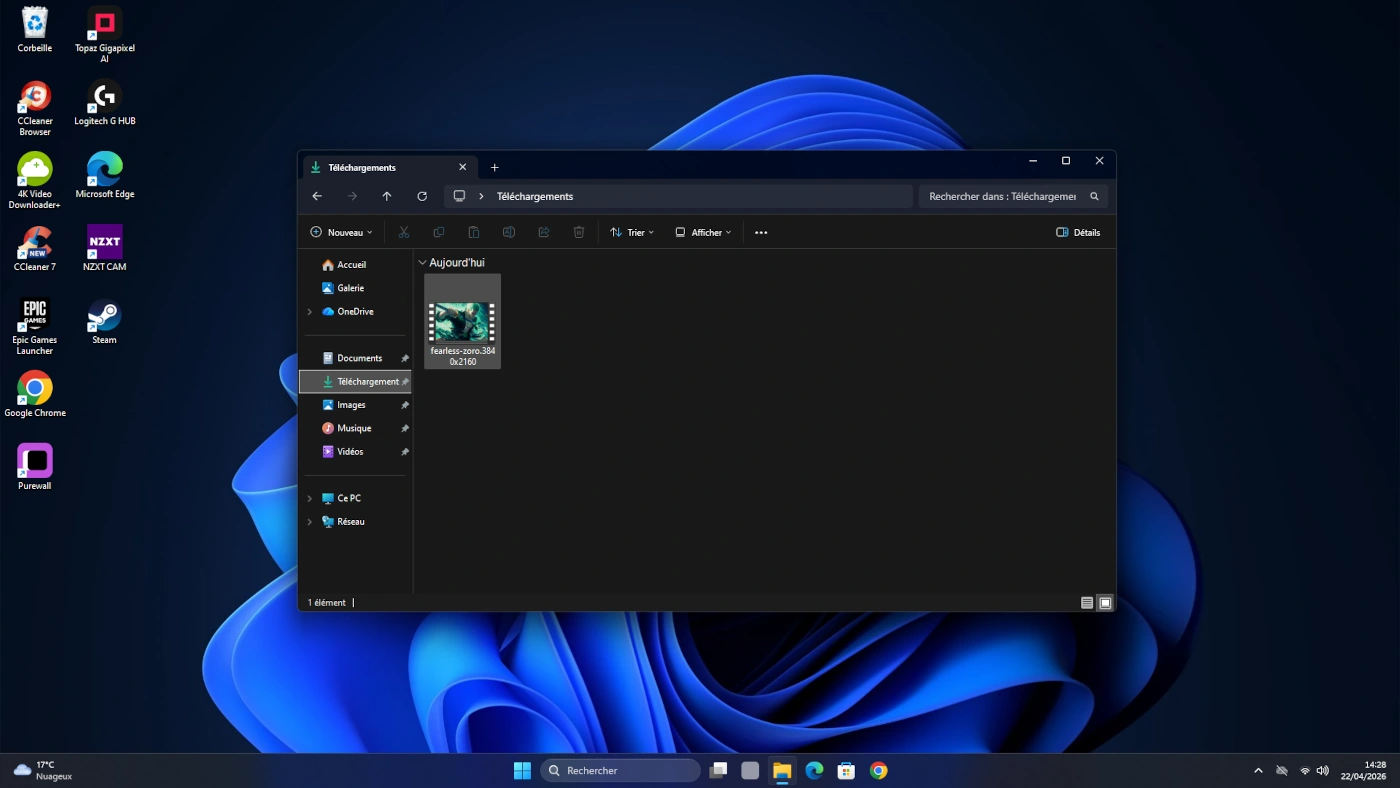The height and width of the screenshot is (788, 1400).
Task: Open Logitech G HUB desktop icon
Action: (104, 103)
